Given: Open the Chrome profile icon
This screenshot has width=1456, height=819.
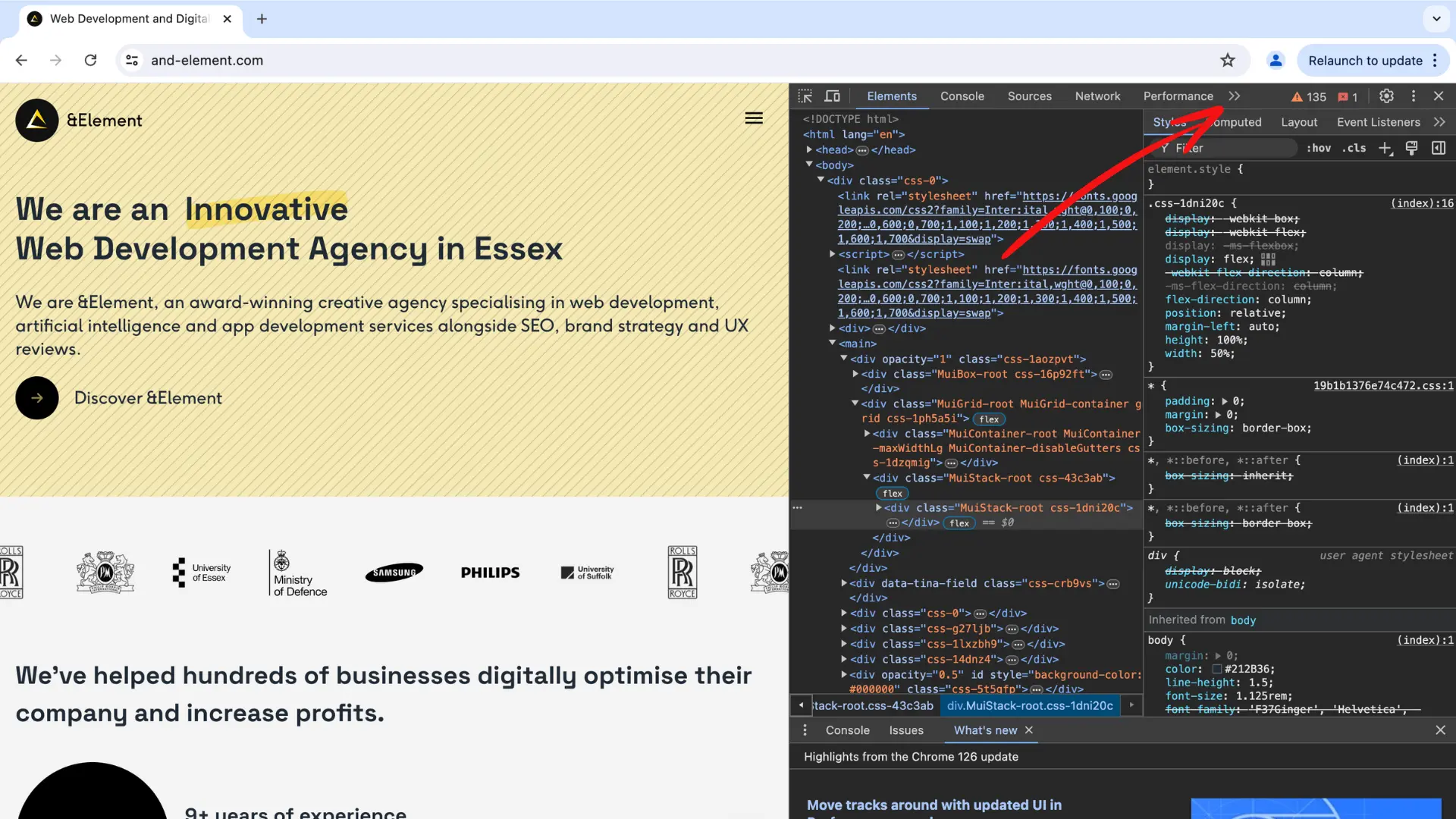Looking at the screenshot, I should (x=1276, y=61).
